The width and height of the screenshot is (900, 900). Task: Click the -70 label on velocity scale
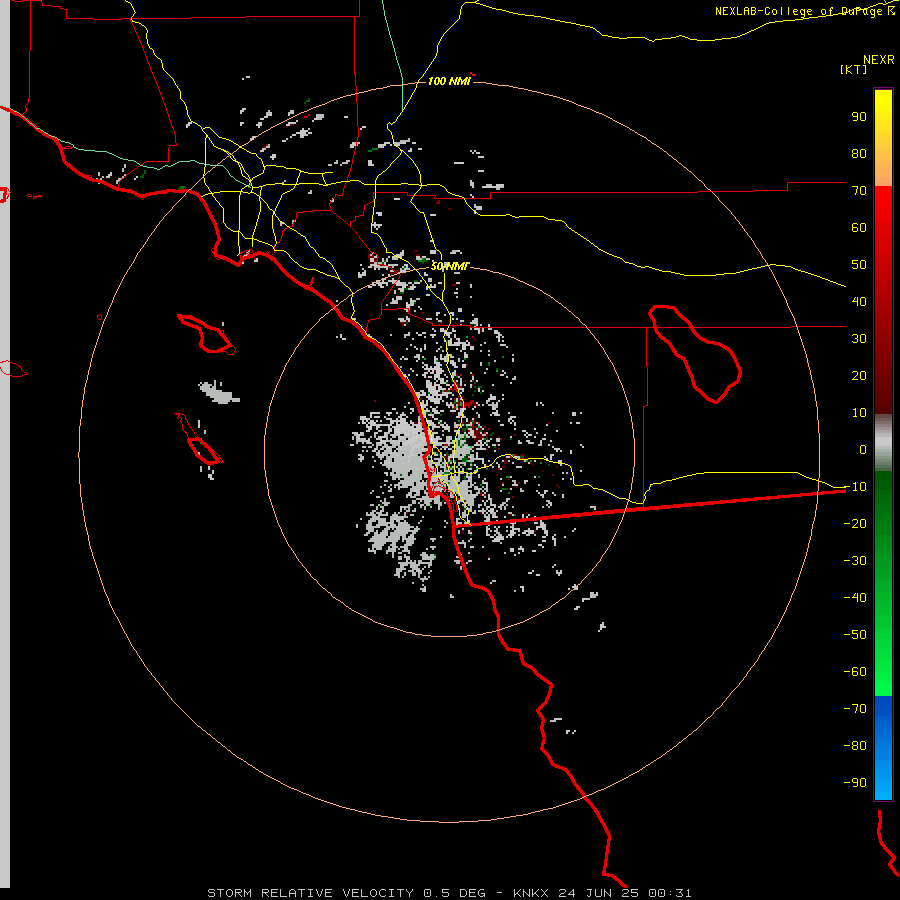(x=855, y=709)
